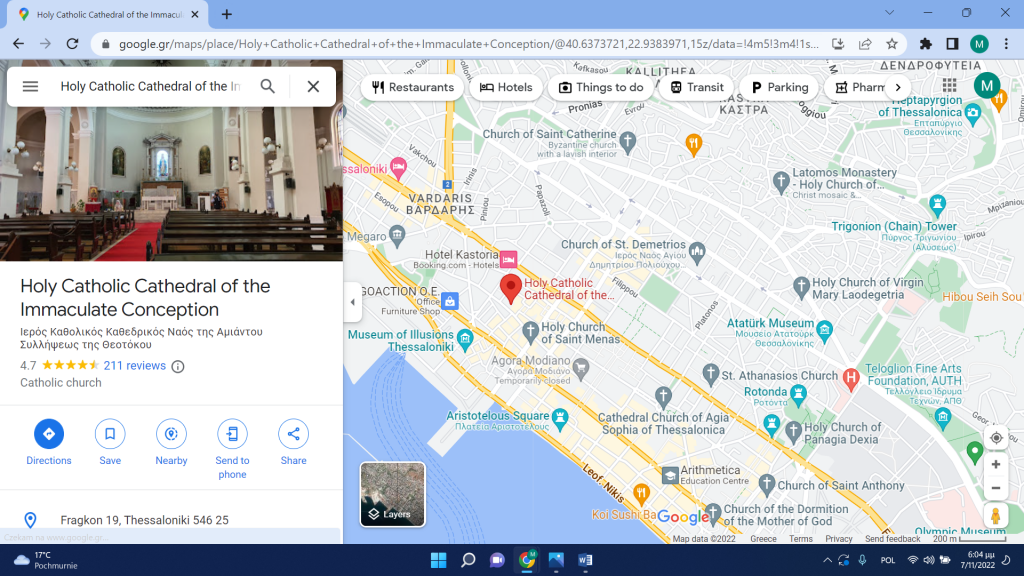The width and height of the screenshot is (1024, 576).
Task: Collapse the side panel
Action: [352, 302]
